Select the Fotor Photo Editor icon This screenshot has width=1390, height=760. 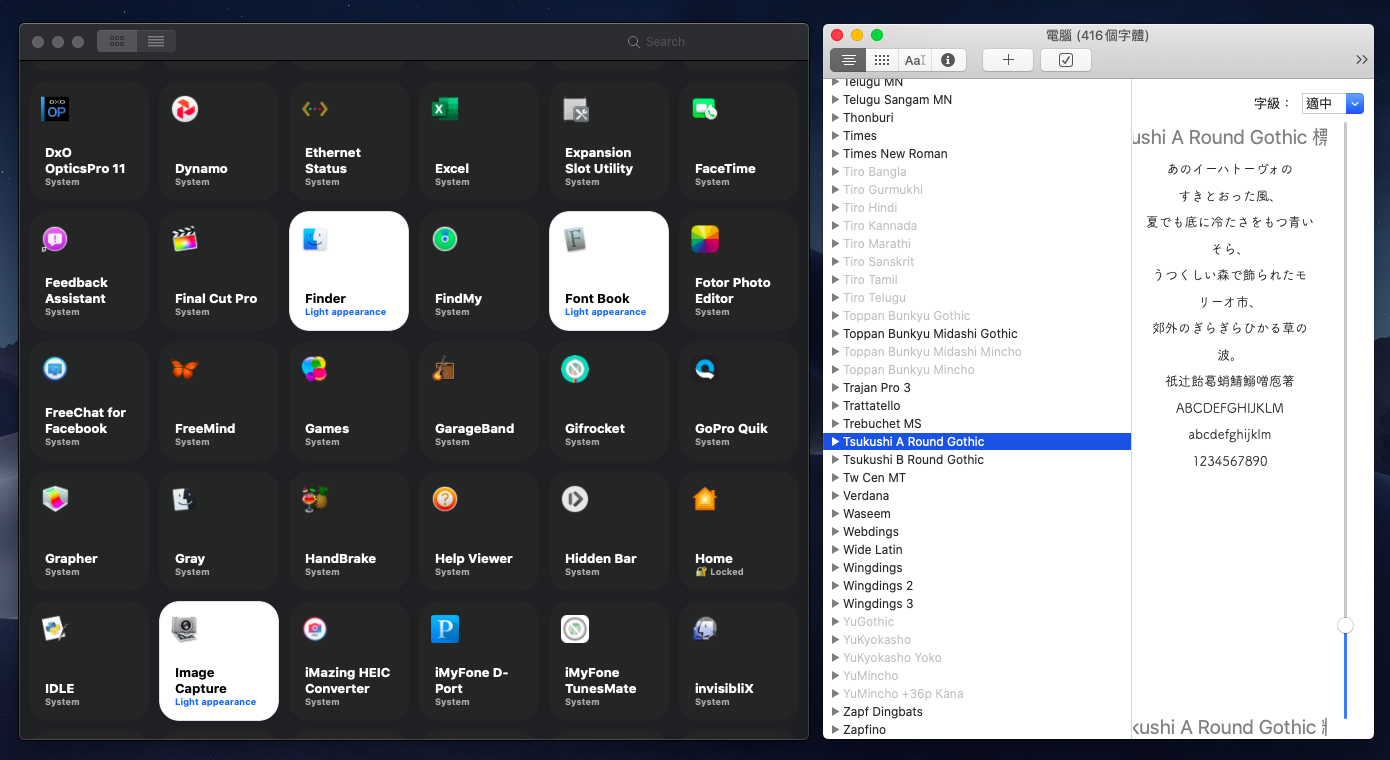tap(705, 238)
